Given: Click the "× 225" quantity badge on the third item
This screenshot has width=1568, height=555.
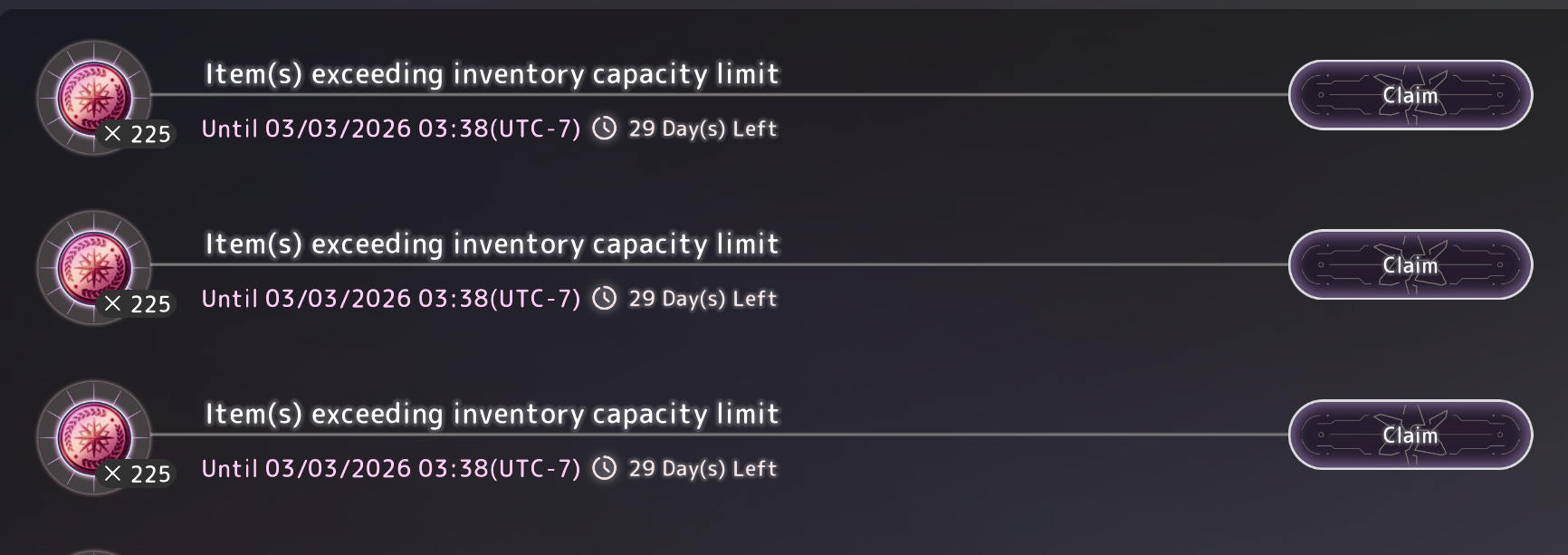Looking at the screenshot, I should pyautogui.click(x=138, y=474).
